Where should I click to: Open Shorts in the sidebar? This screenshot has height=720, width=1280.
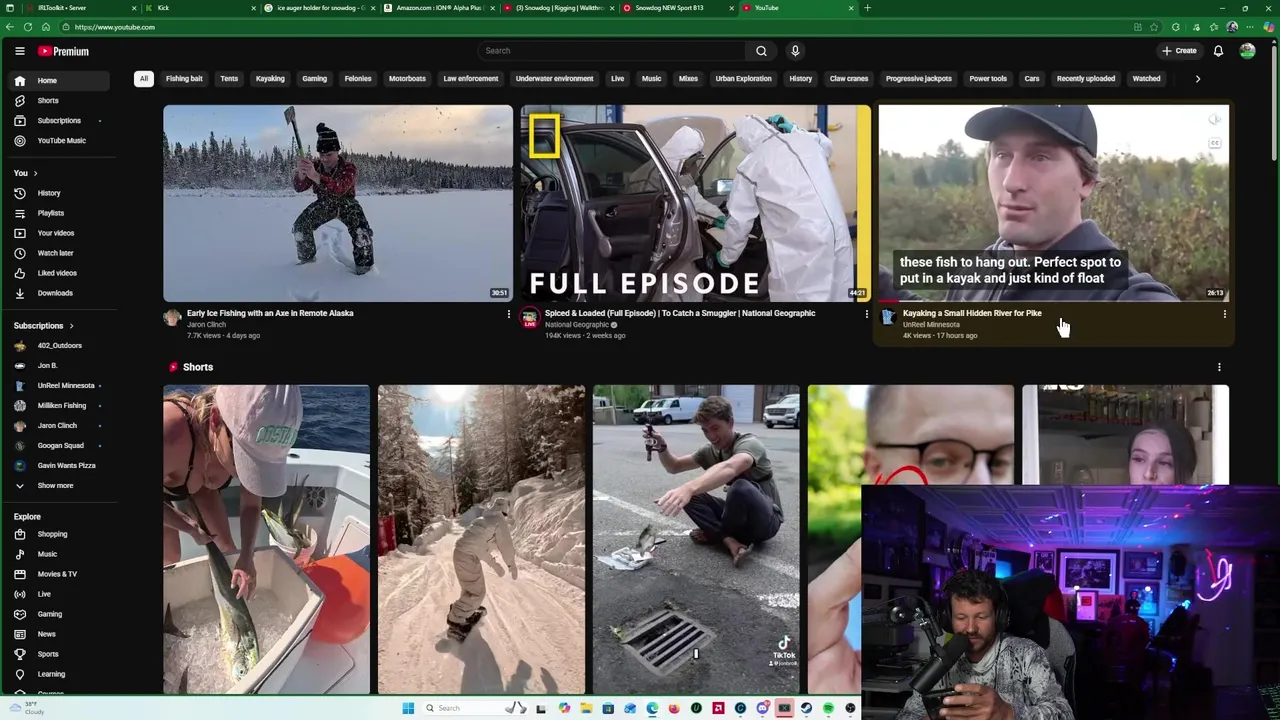pyautogui.click(x=60, y=100)
